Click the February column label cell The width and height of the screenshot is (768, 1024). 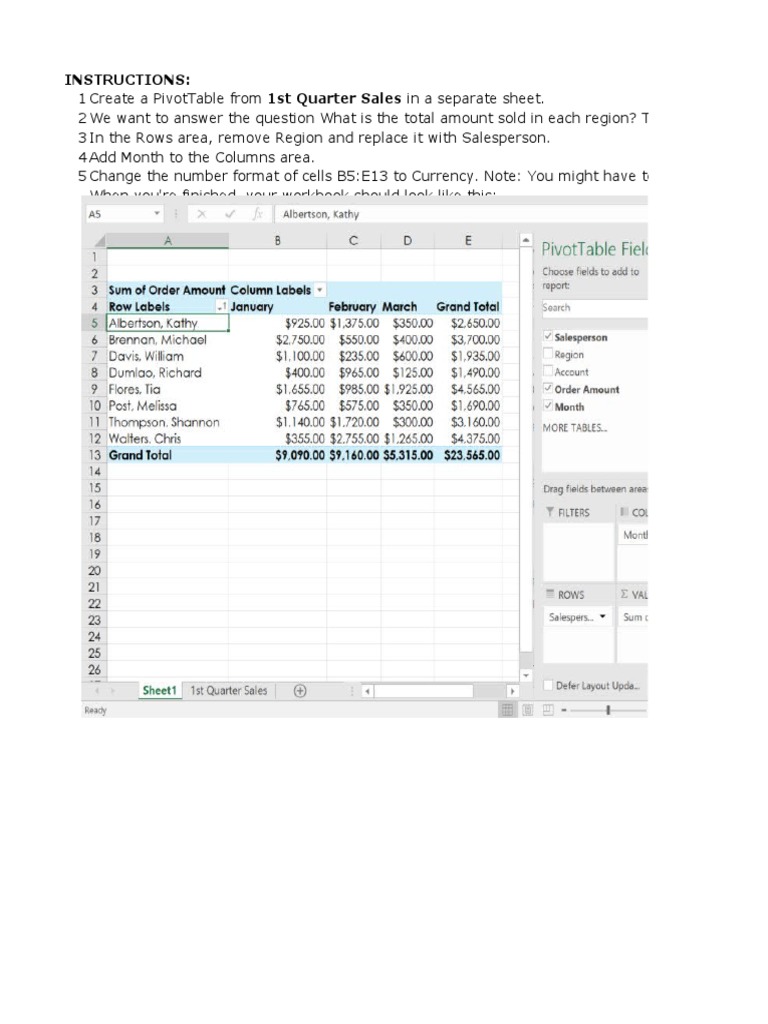(352, 307)
